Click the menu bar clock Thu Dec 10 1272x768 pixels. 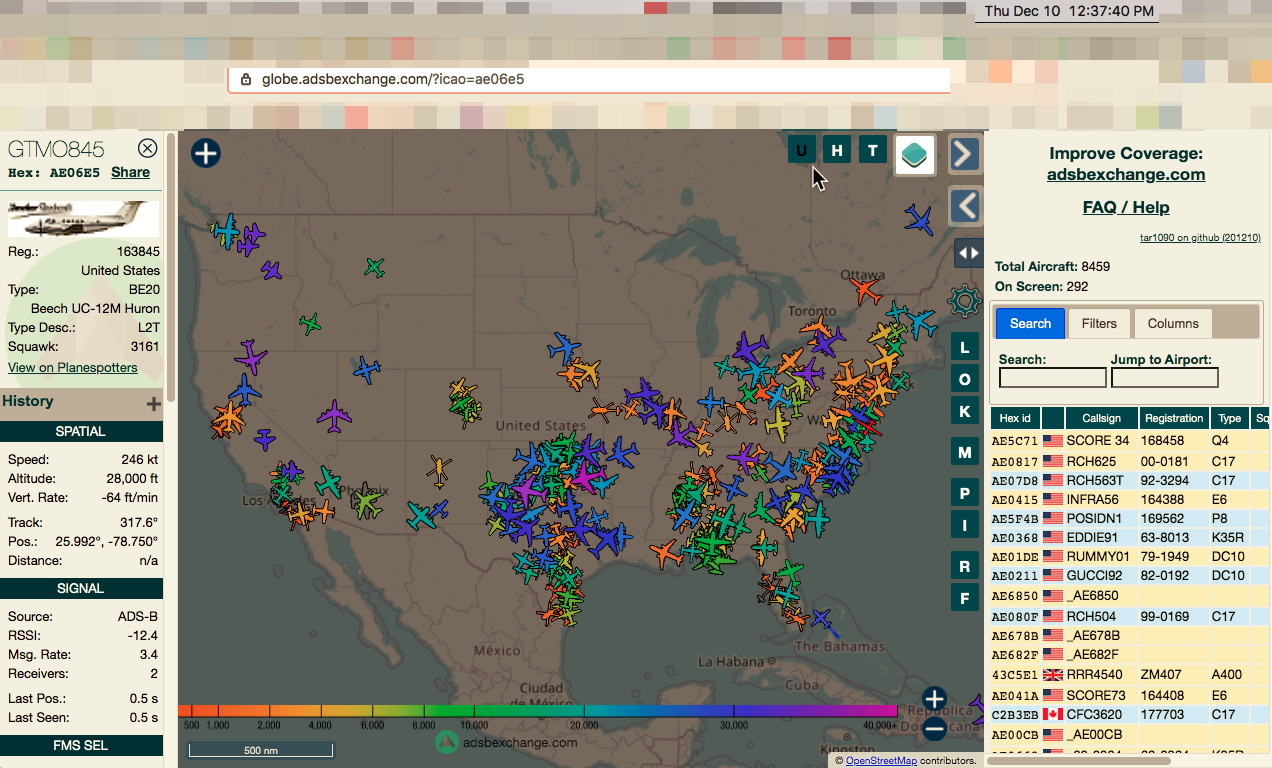coord(1070,11)
